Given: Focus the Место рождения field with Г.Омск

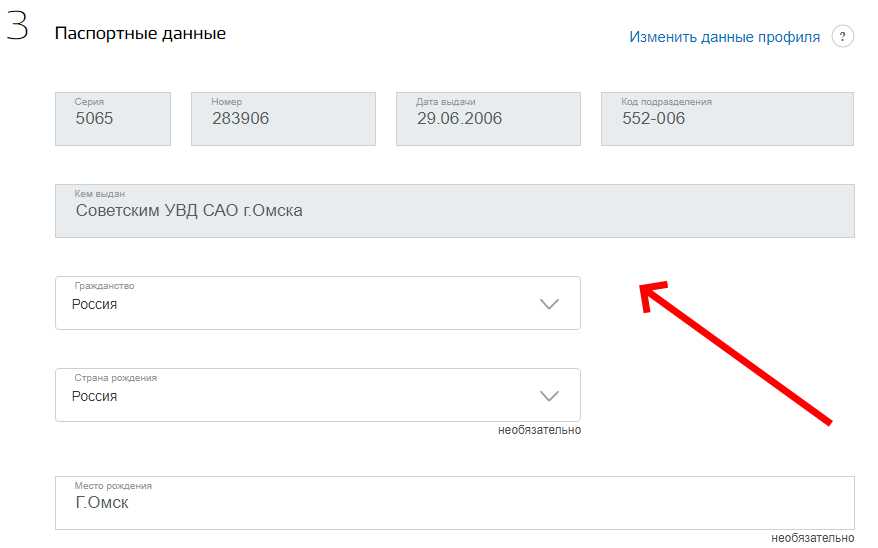Looking at the screenshot, I should (x=454, y=503).
